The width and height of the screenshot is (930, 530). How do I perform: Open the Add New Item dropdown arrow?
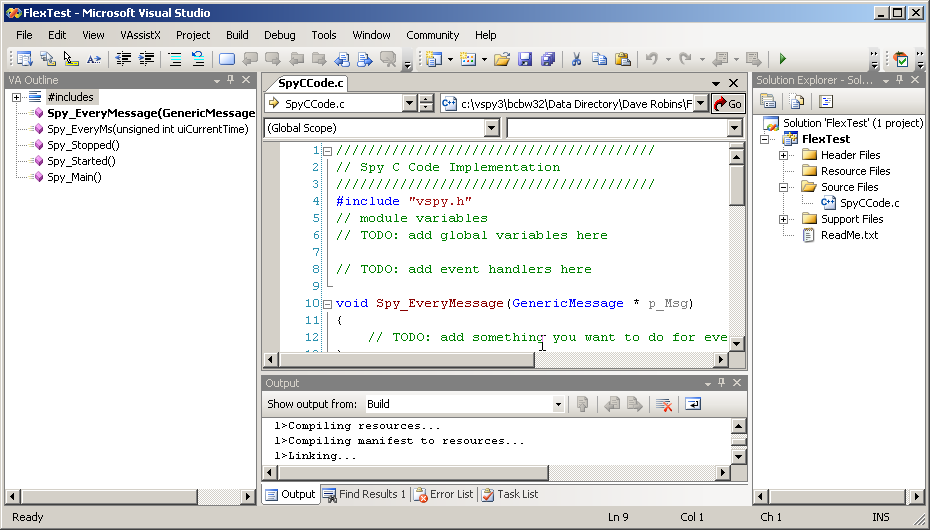(484, 59)
